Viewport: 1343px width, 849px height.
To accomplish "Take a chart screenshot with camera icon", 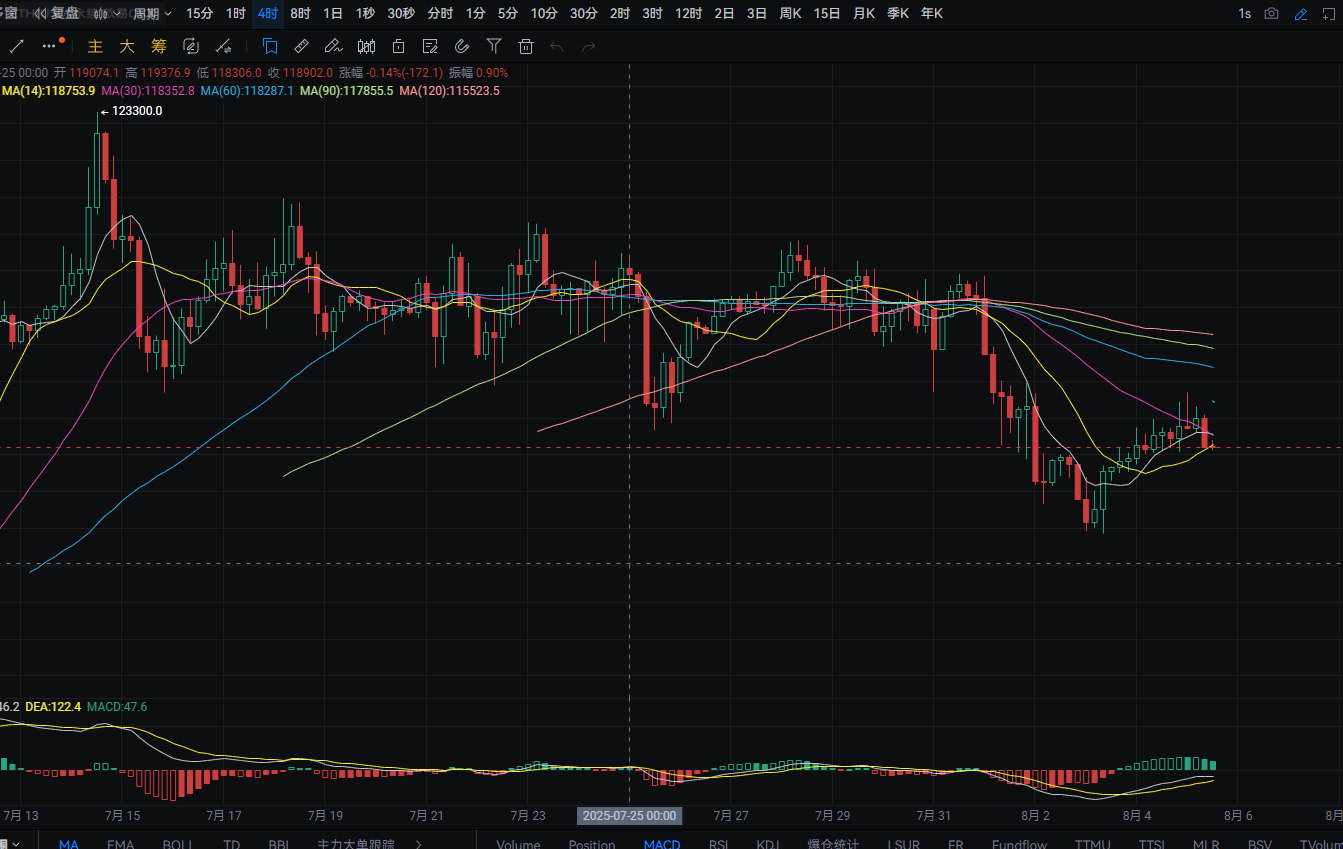I will click(x=1271, y=14).
